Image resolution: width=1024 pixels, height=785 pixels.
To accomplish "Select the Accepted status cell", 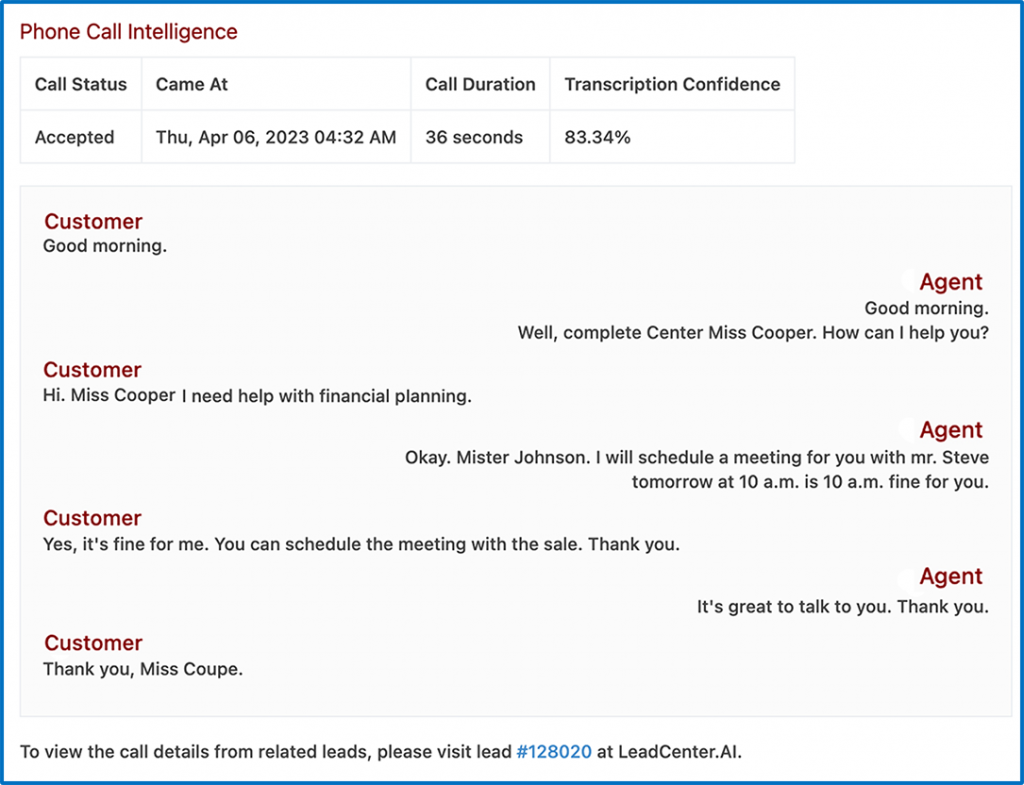I will pos(81,137).
